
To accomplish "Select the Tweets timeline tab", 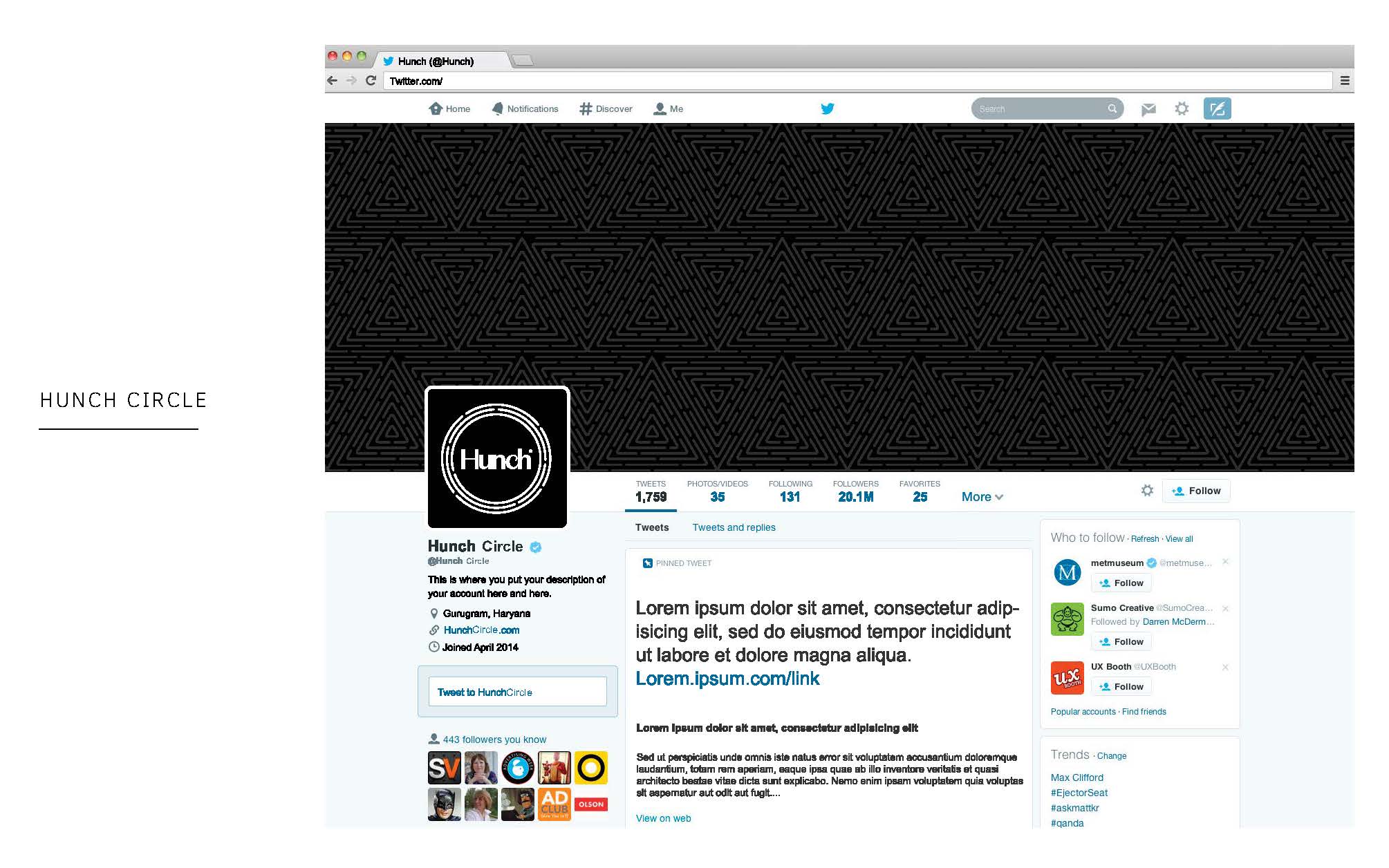I will (x=652, y=527).
